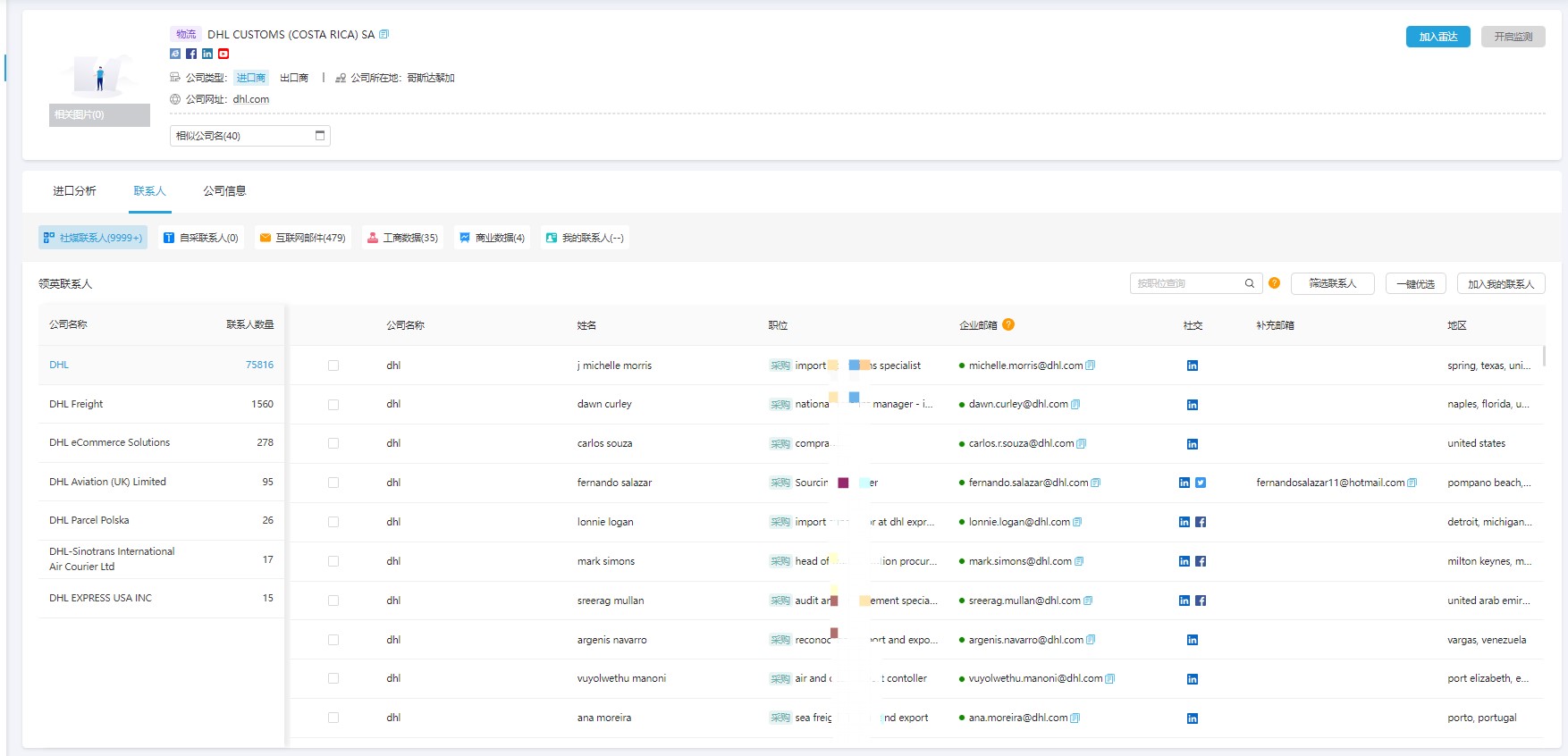This screenshot has width=1568, height=756.
Task: Copy fernandosalazar11@hotmail.com supplementary email
Action: click(1412, 483)
